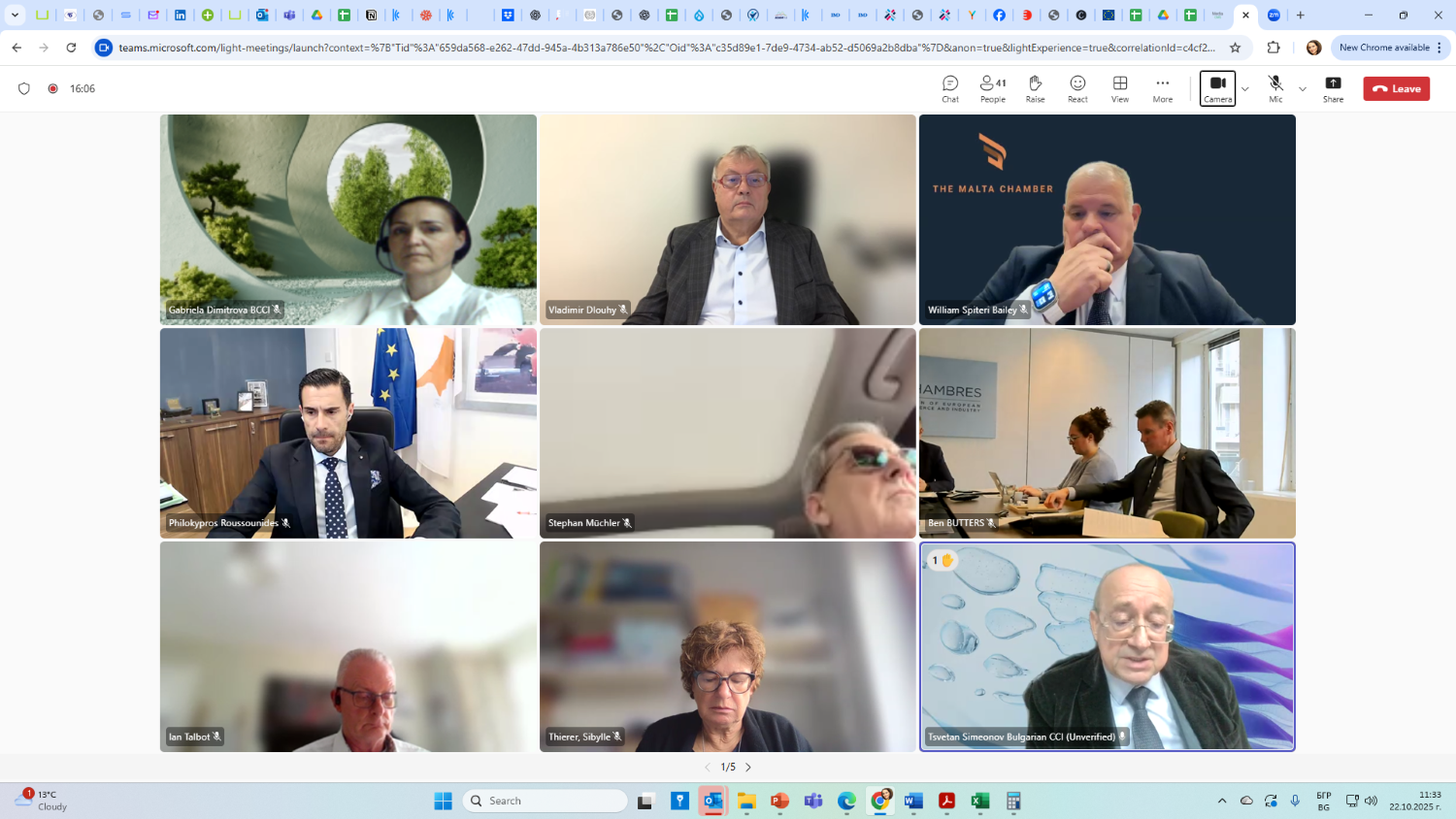The image size is (1456, 819).
Task: Open new browser tab
Action: click(x=1301, y=15)
